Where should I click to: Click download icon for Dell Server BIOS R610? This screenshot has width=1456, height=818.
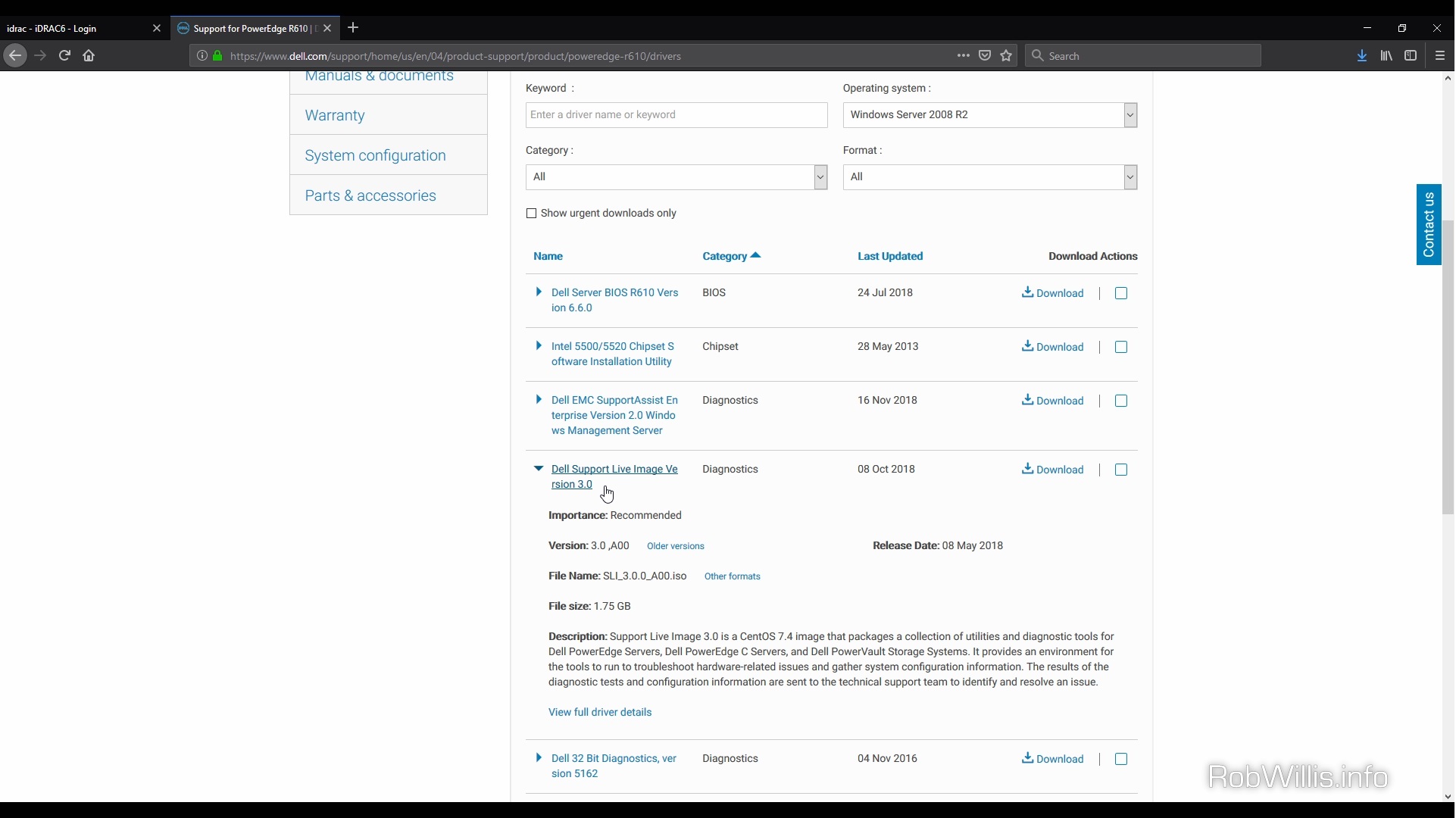pos(1028,293)
